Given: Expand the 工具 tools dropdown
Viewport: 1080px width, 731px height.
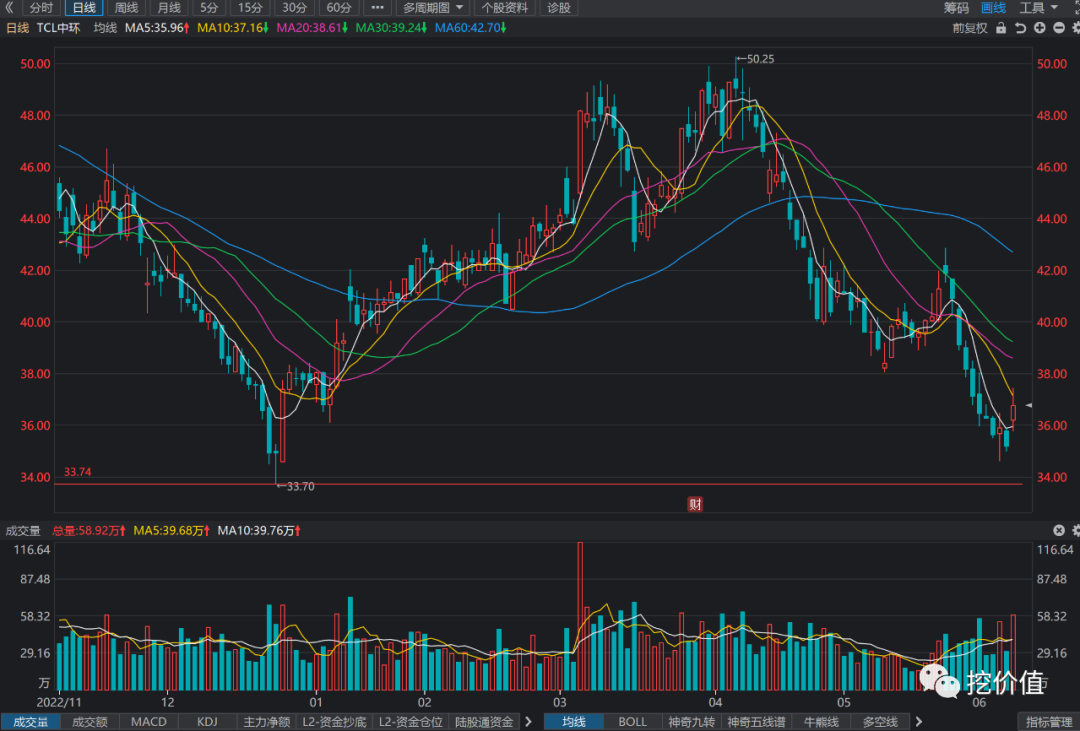Looking at the screenshot, I should 1038,8.
